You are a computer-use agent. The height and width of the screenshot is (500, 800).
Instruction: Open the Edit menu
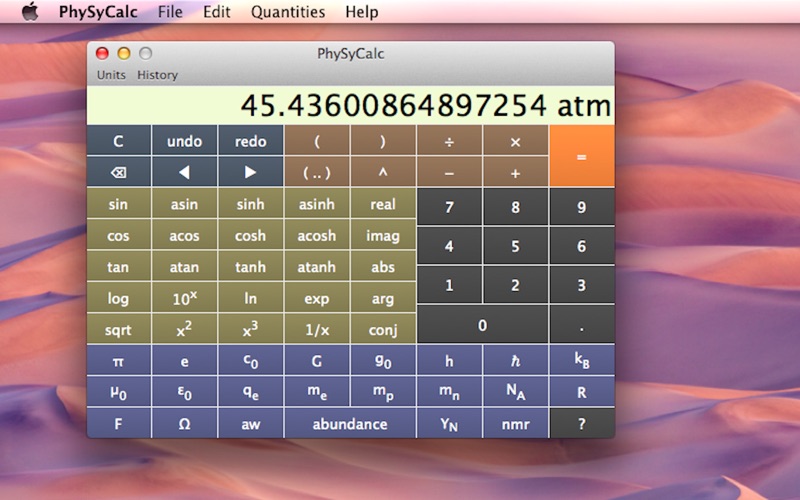pos(217,11)
